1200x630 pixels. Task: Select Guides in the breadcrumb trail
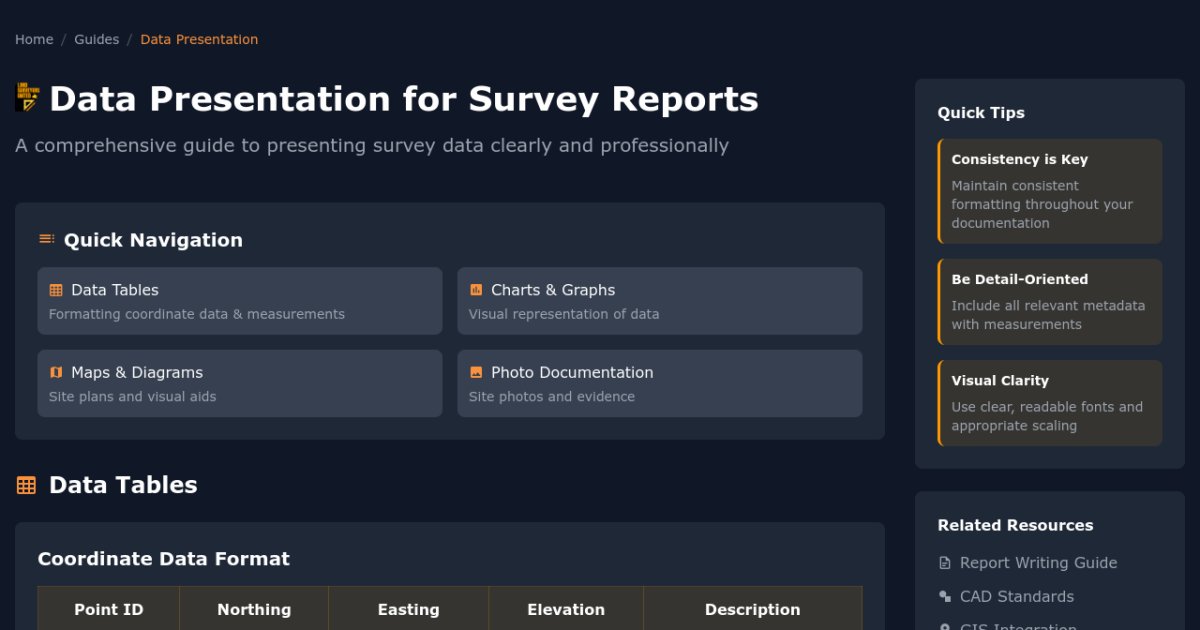pos(96,39)
